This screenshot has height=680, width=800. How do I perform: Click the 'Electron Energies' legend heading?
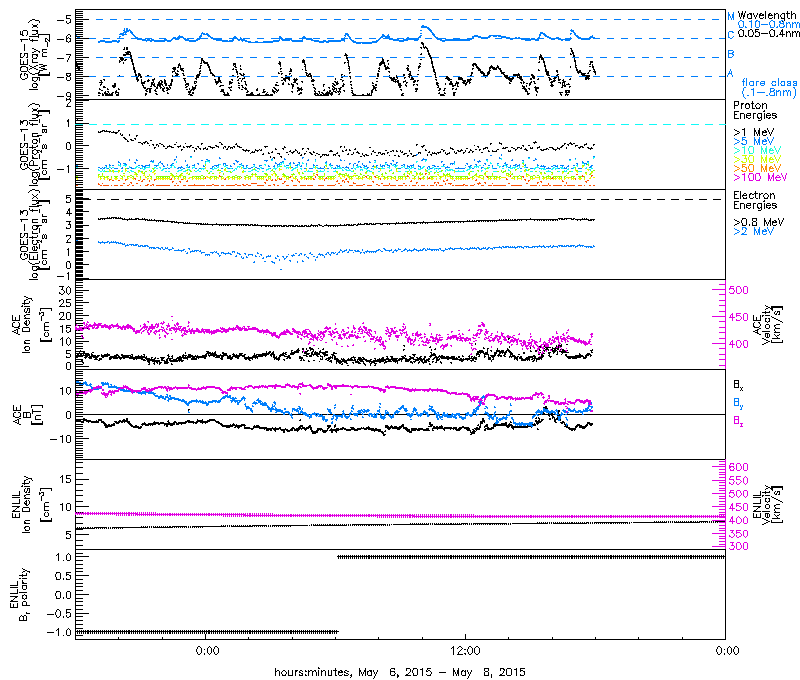coord(755,200)
